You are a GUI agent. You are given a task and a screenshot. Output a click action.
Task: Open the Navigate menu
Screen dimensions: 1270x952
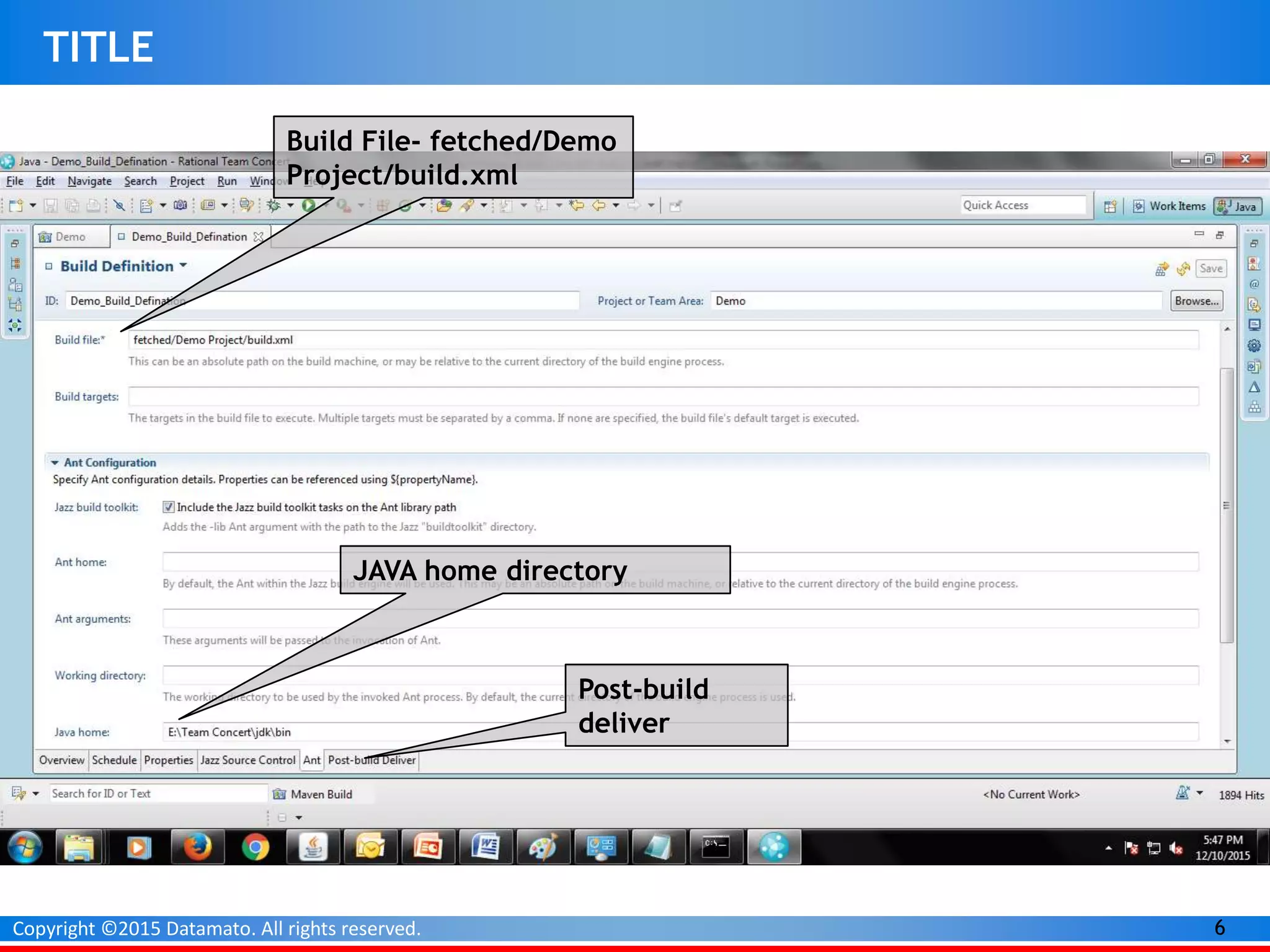coord(90,181)
